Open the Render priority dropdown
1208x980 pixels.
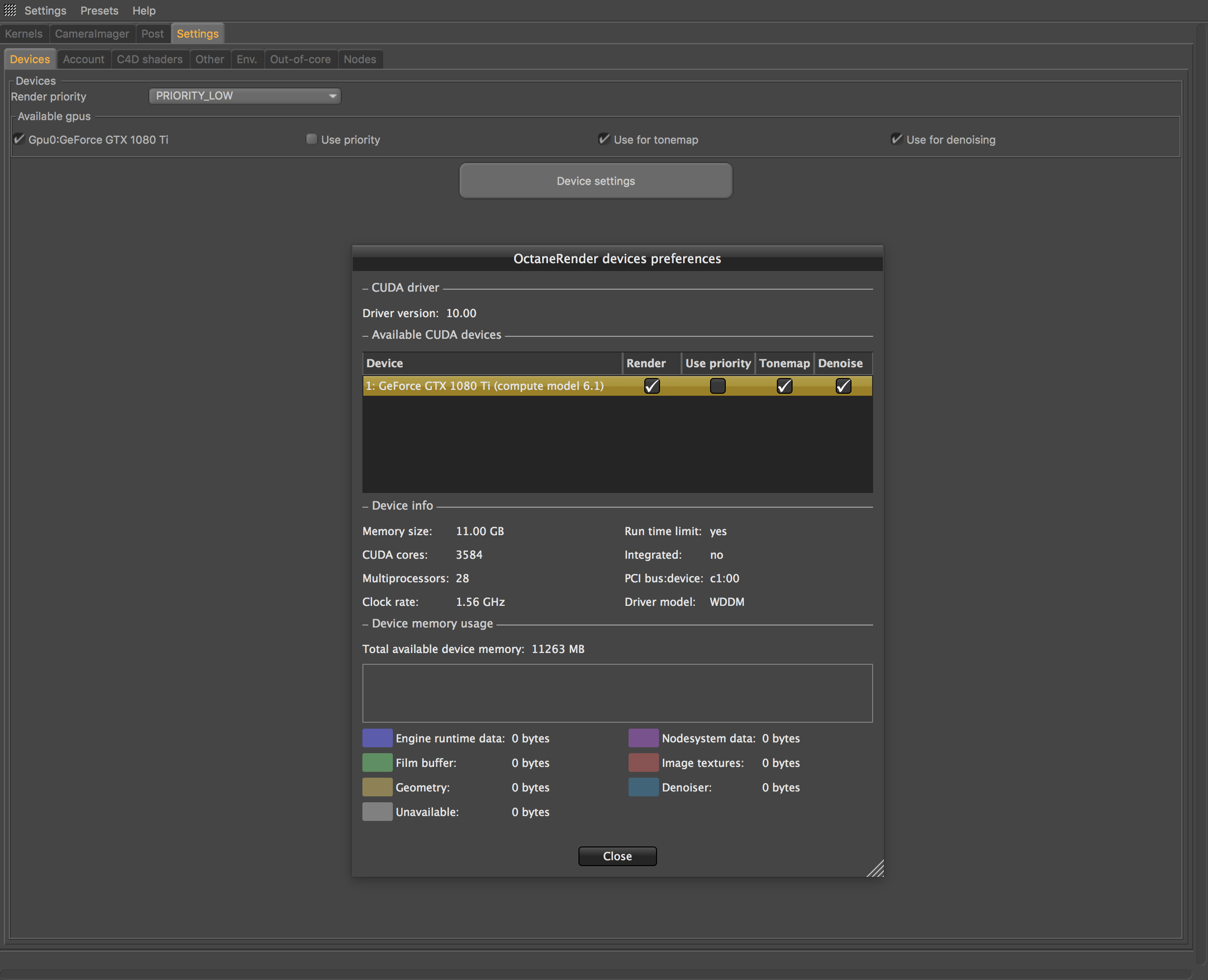(245, 96)
